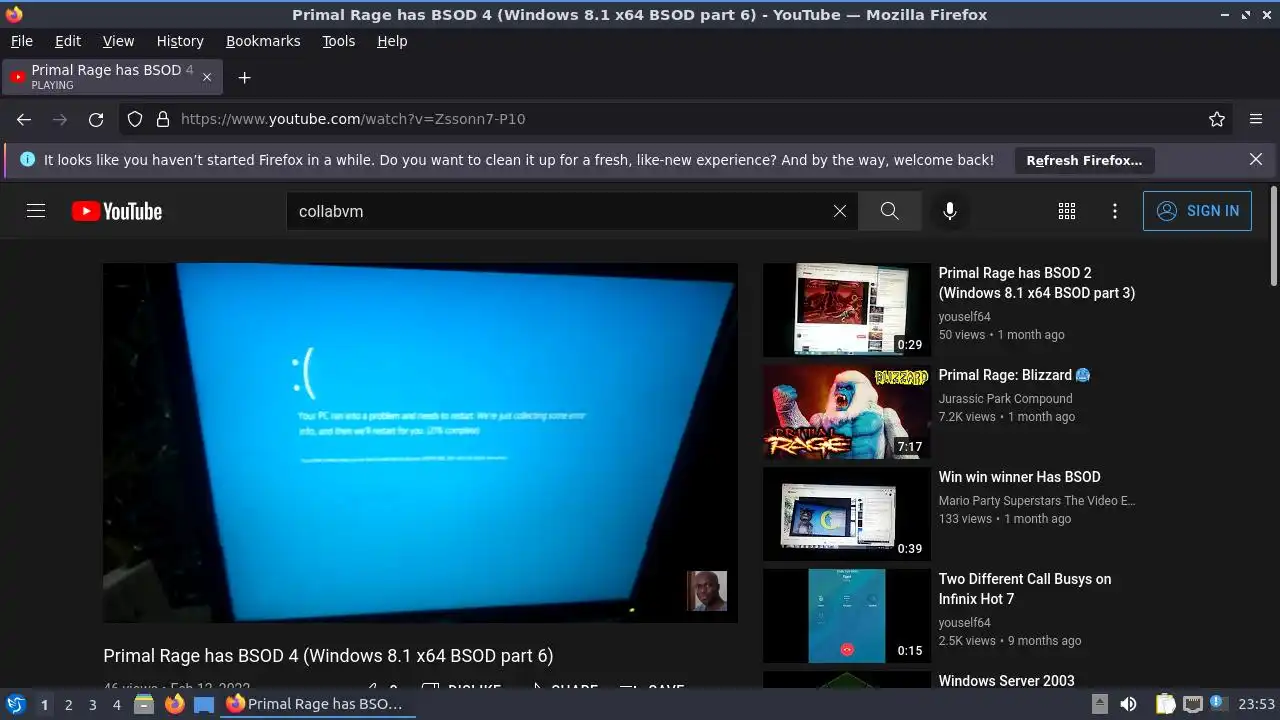1280x720 pixels.
Task: Open the Bookmarks menu
Action: (x=263, y=41)
